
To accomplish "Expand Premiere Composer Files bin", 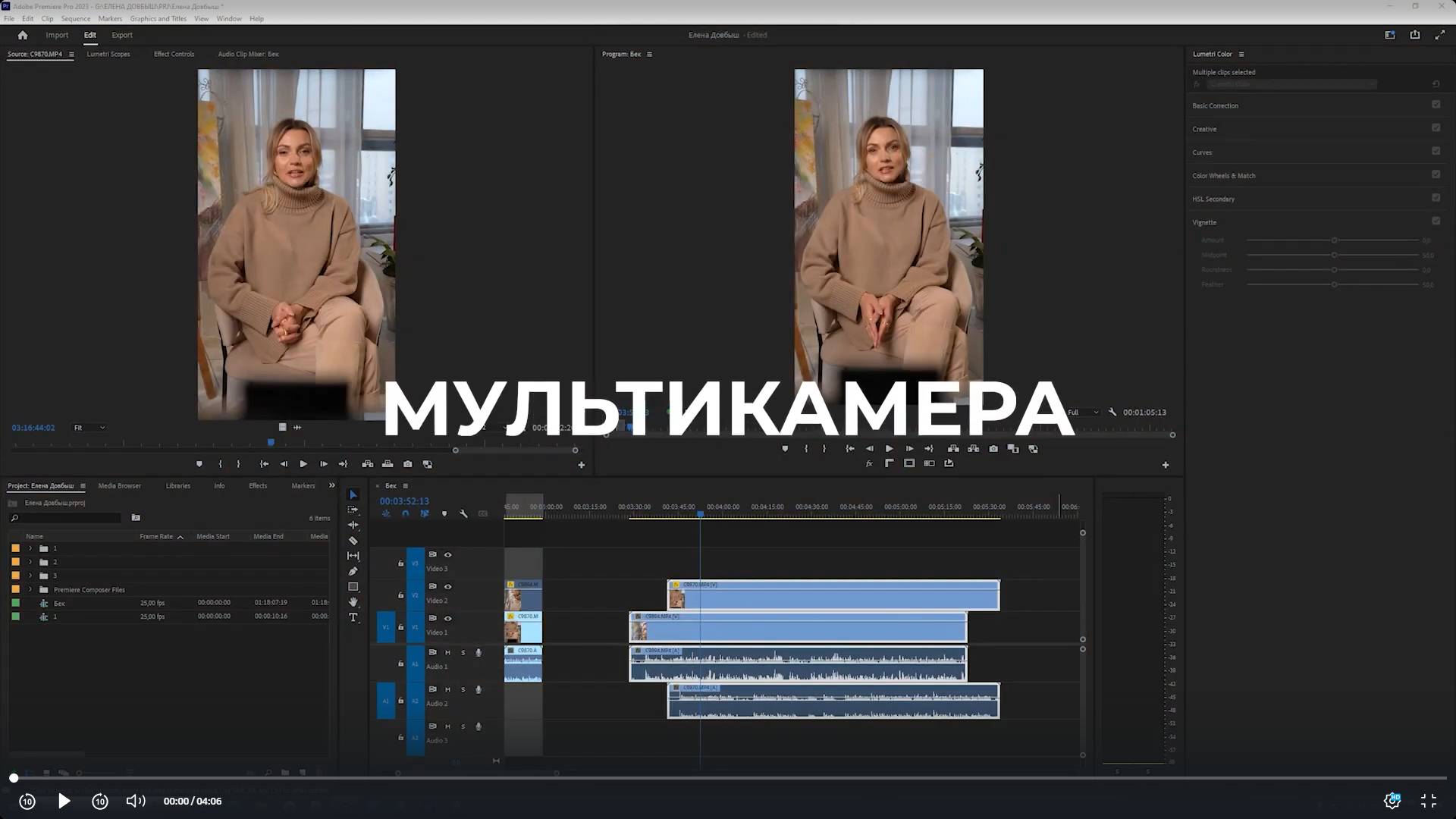I will 30,589.
